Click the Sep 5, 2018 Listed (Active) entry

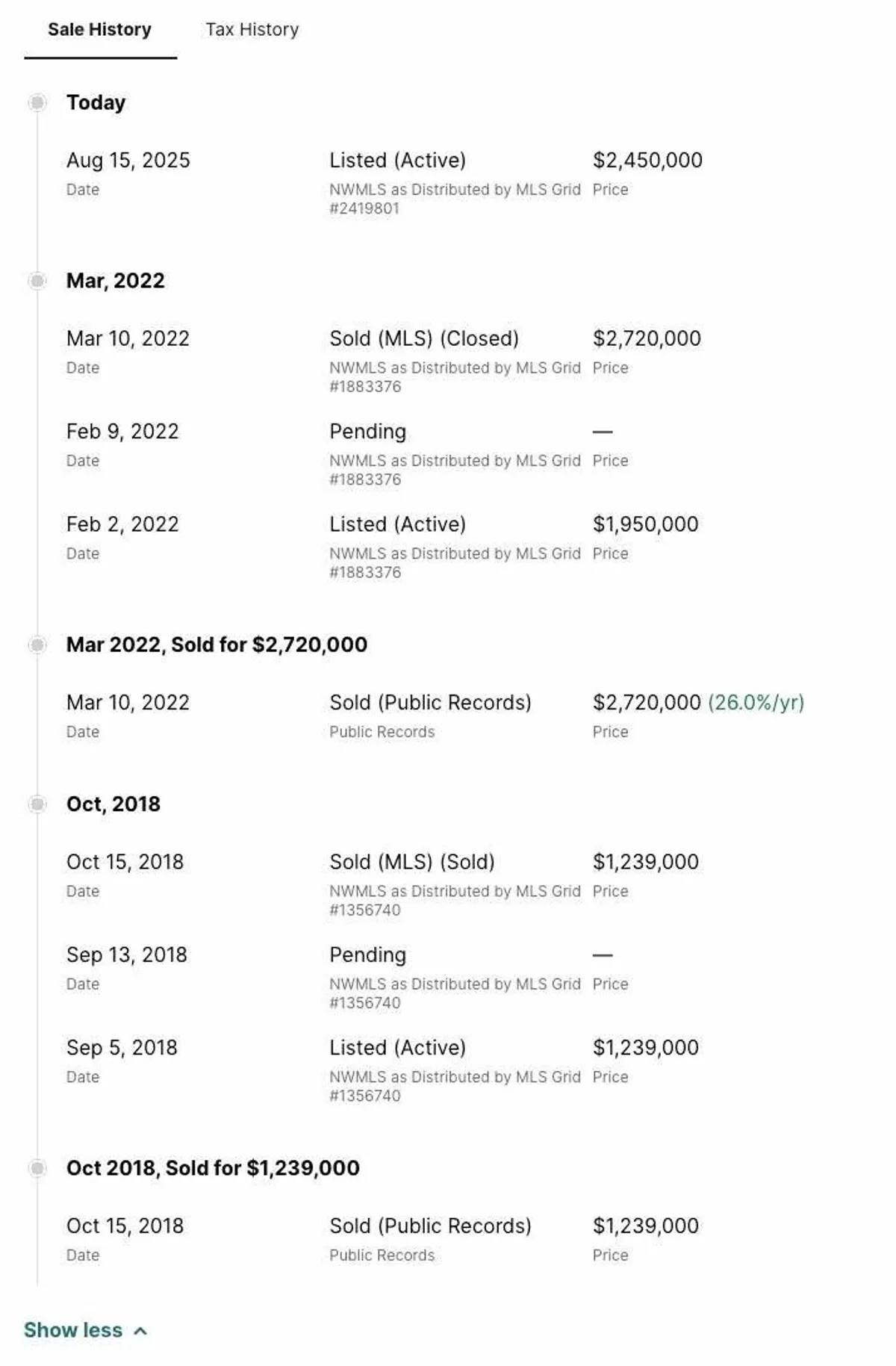(397, 1048)
